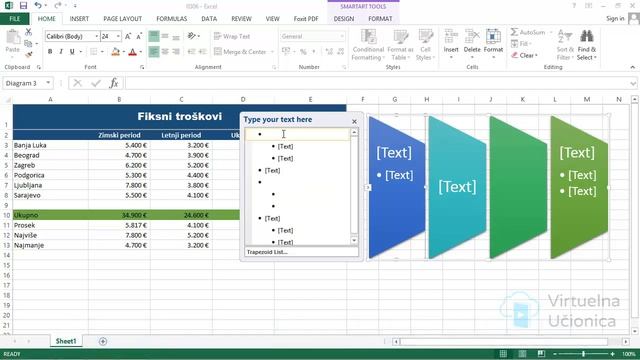Image resolution: width=640 pixels, height=360 pixels.
Task: Click Trapezoid List link
Action: pyautogui.click(x=267, y=252)
